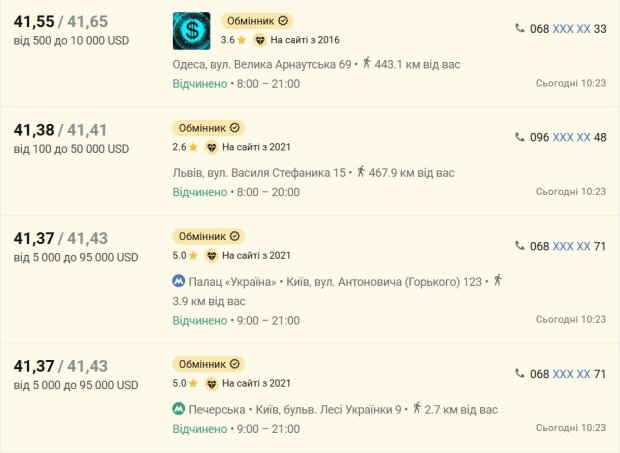This screenshot has height=453, width=620.
Task: Reveal hidden digits of 068 XXX XX 33
Action: [571, 29]
